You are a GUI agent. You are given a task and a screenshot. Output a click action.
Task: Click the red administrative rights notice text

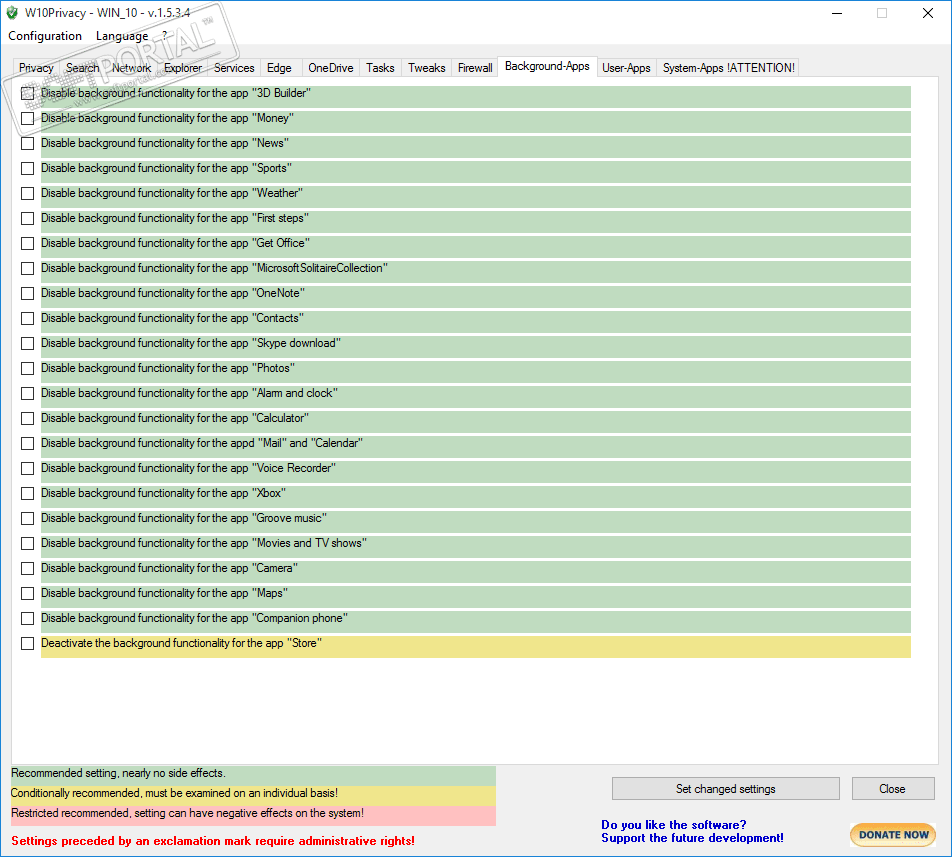click(213, 841)
